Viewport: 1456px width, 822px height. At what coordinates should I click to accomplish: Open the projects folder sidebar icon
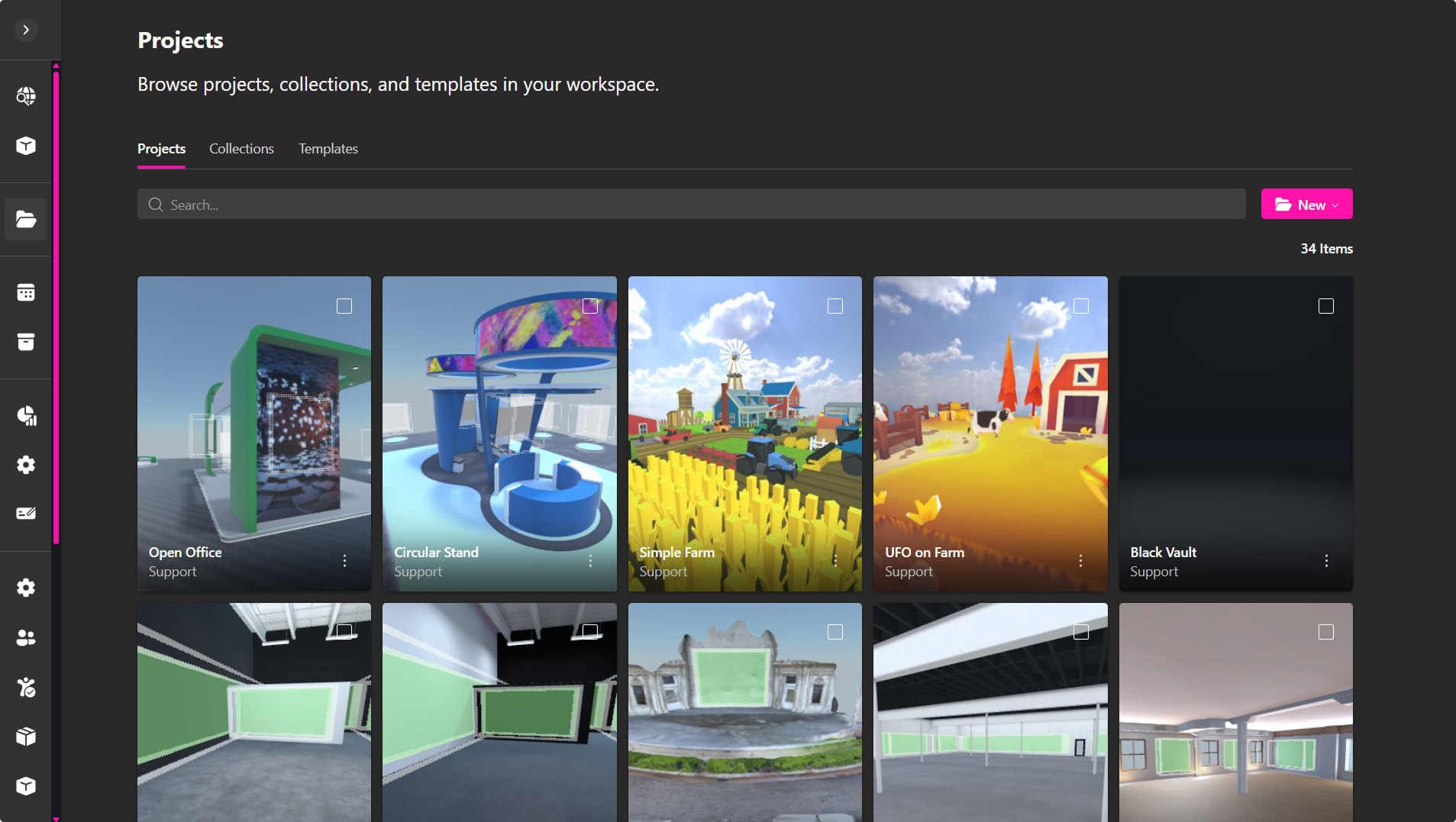26,220
